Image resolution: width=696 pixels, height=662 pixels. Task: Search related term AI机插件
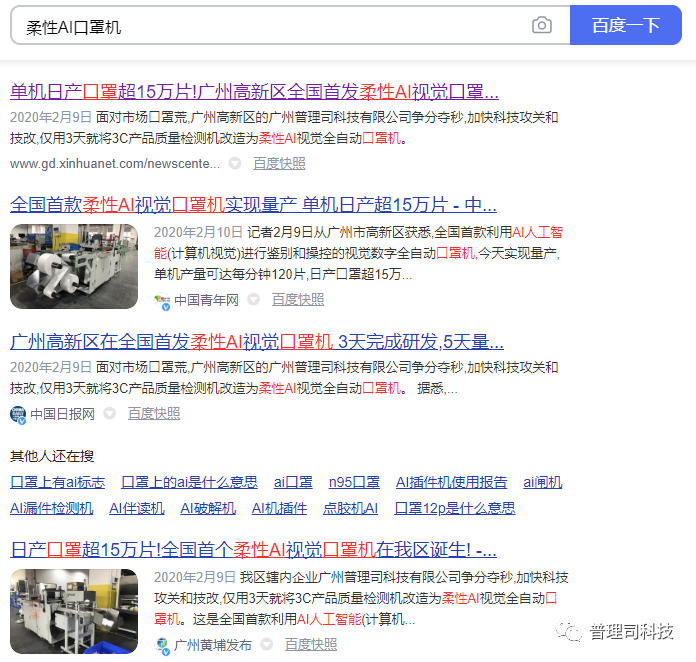pyautogui.click(x=279, y=508)
